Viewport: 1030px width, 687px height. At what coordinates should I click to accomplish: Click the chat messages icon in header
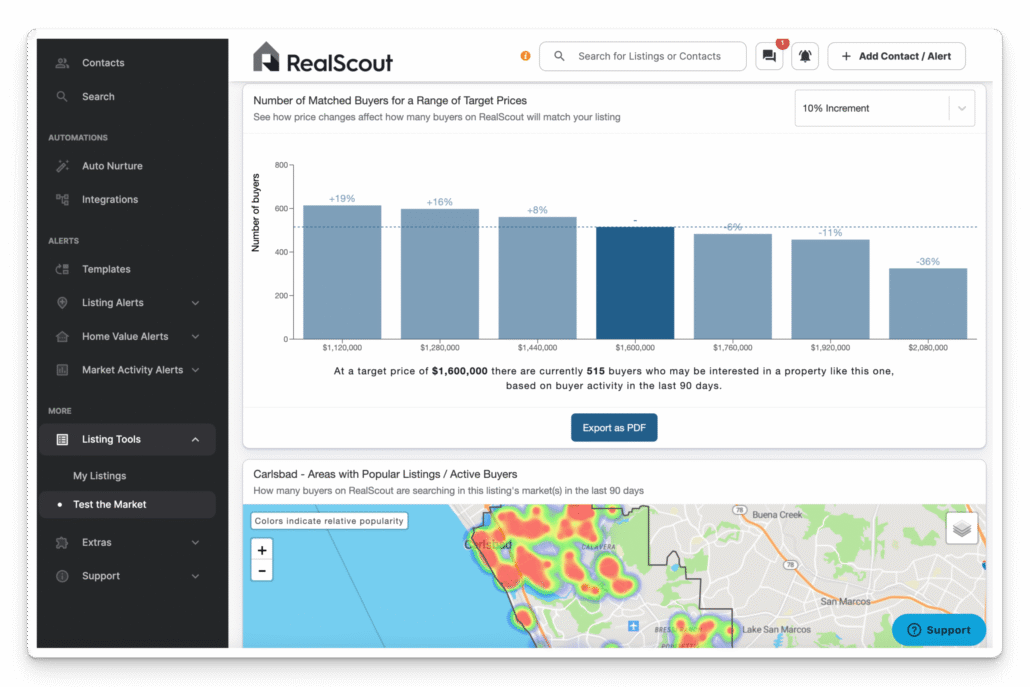(768, 57)
